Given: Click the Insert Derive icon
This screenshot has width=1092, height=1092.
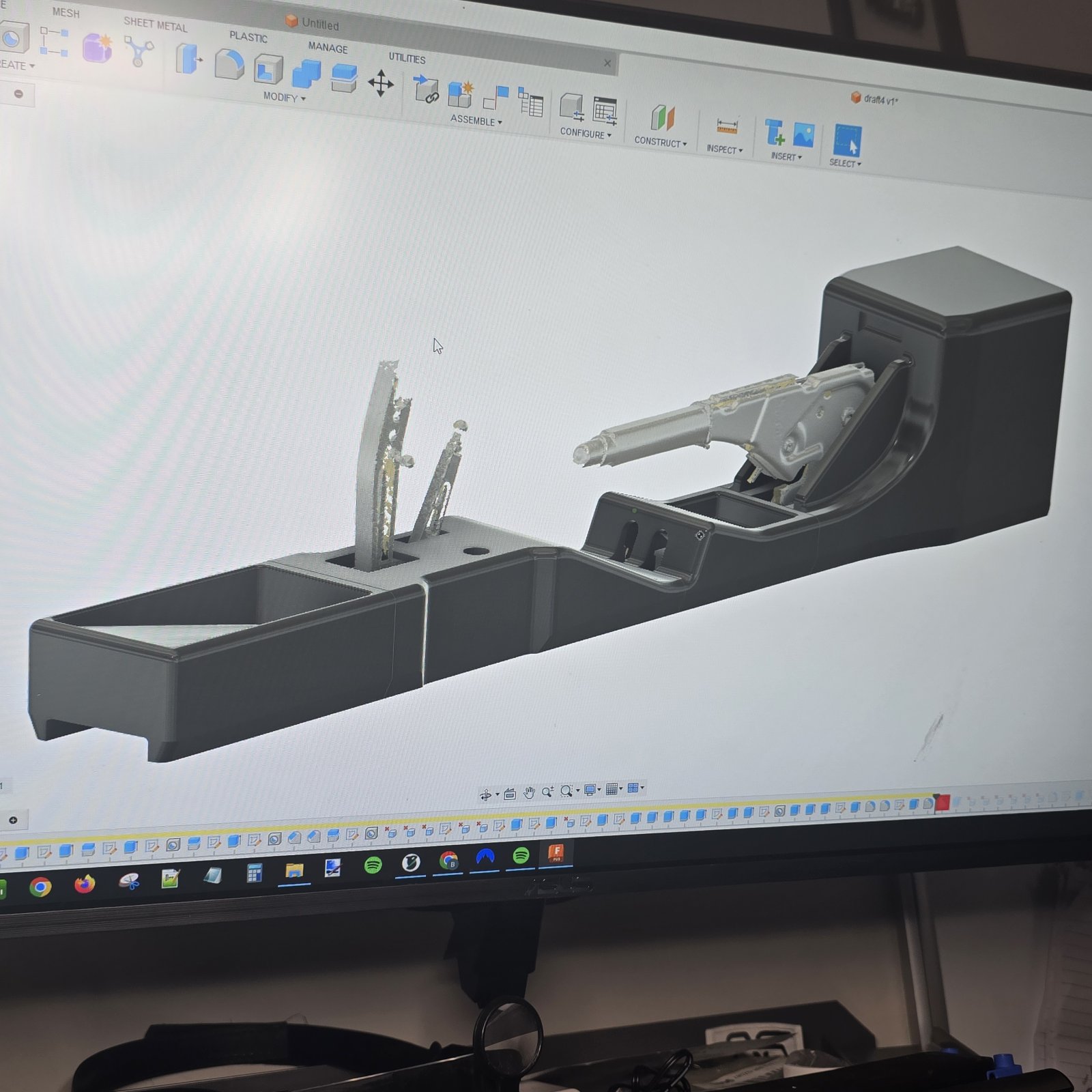Looking at the screenshot, I should (x=774, y=132).
